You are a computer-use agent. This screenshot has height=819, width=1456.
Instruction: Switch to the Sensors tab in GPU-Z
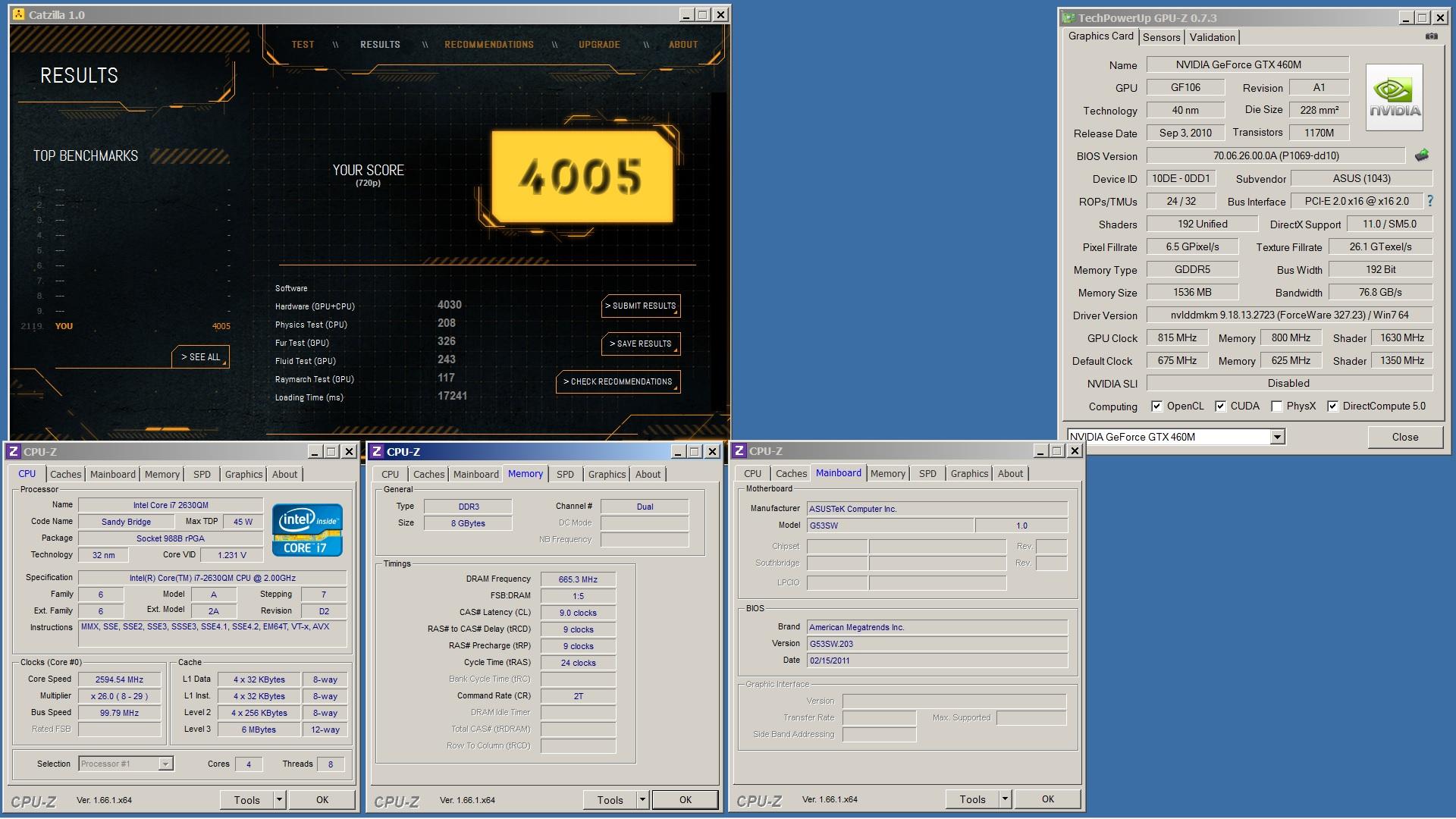(x=1161, y=37)
